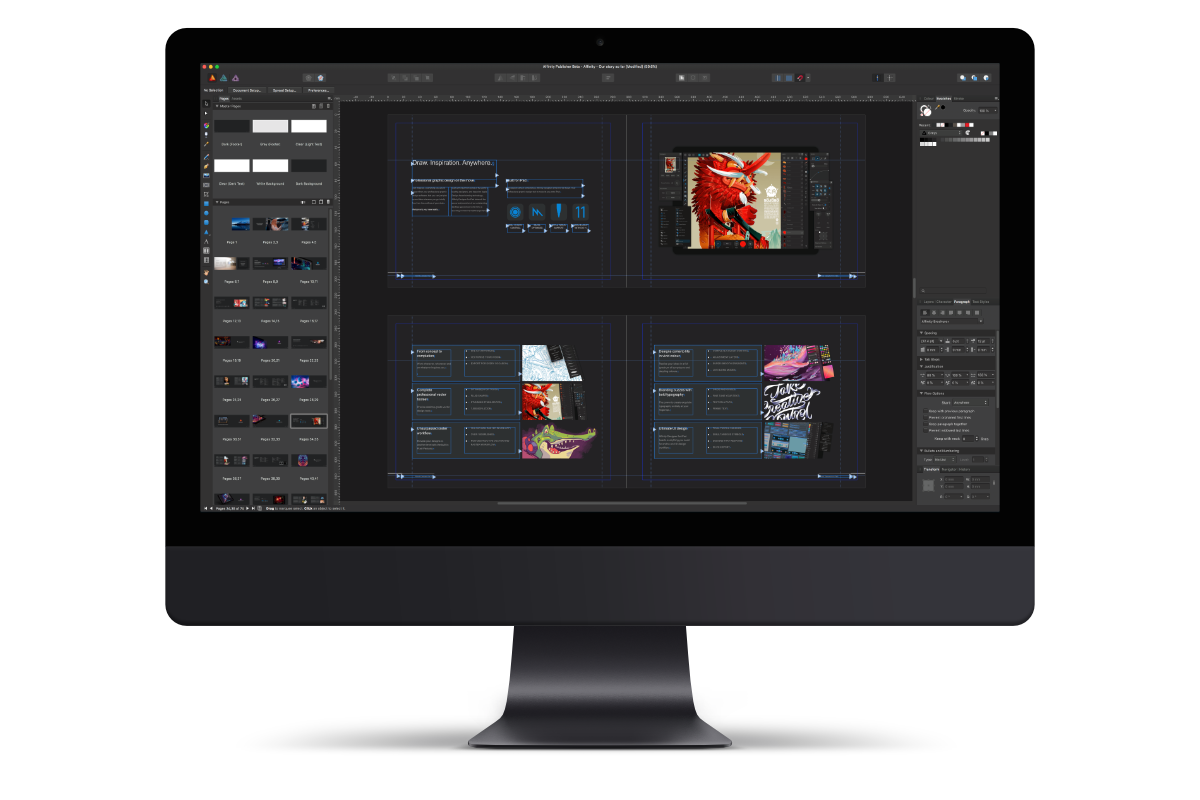Select the View (hand) tool
Screen dimensions: 1200x800
(206, 272)
